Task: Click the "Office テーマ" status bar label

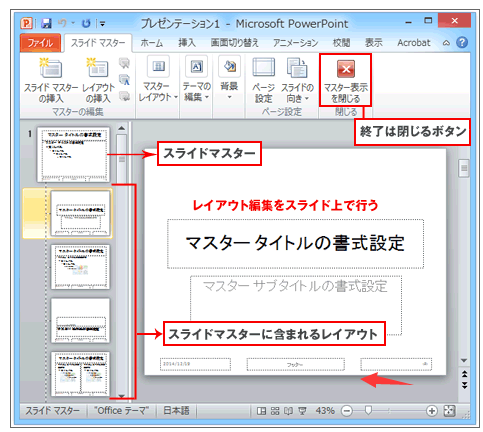Action: [x=121, y=411]
